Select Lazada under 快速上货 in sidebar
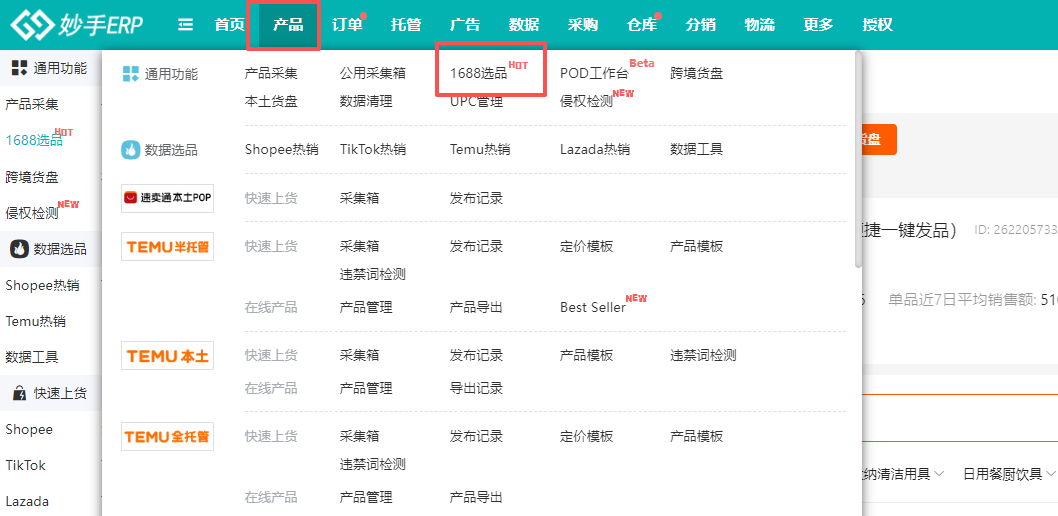Screen dimensions: 1058x516 click(27, 501)
